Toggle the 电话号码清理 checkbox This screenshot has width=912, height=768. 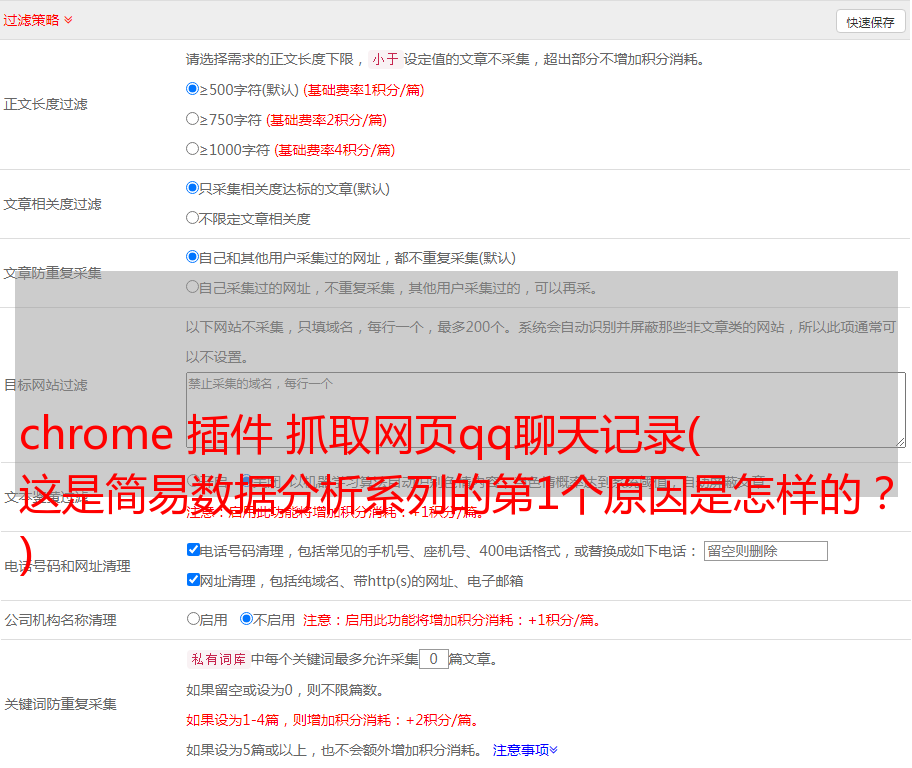click(x=193, y=550)
